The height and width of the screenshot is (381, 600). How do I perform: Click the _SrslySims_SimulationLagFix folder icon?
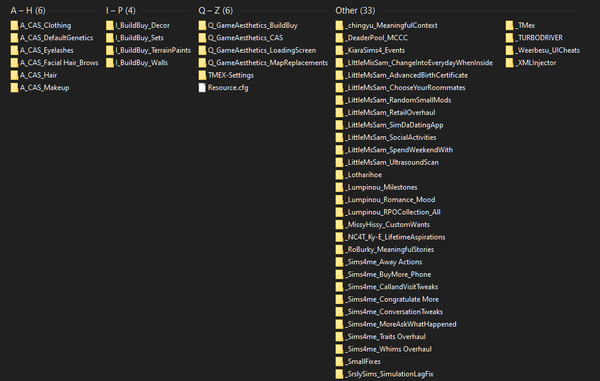point(339,374)
